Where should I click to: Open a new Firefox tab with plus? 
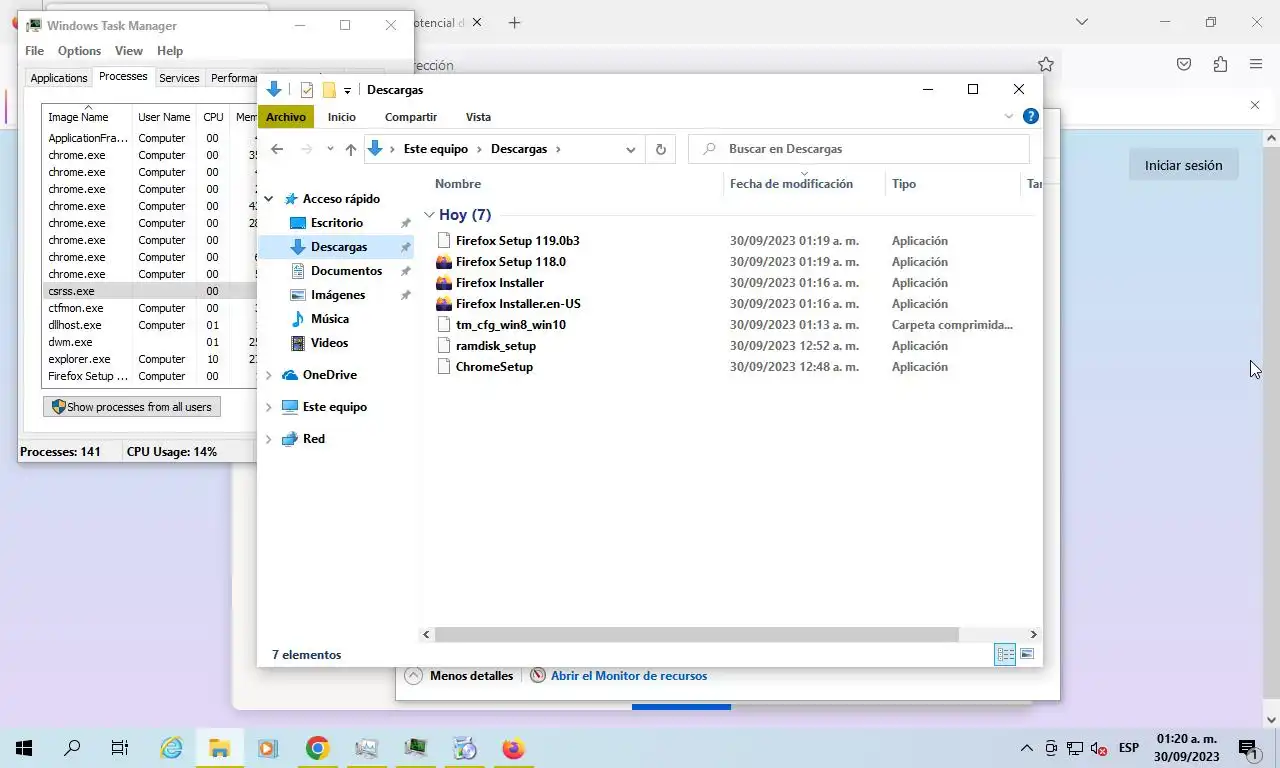coord(514,23)
